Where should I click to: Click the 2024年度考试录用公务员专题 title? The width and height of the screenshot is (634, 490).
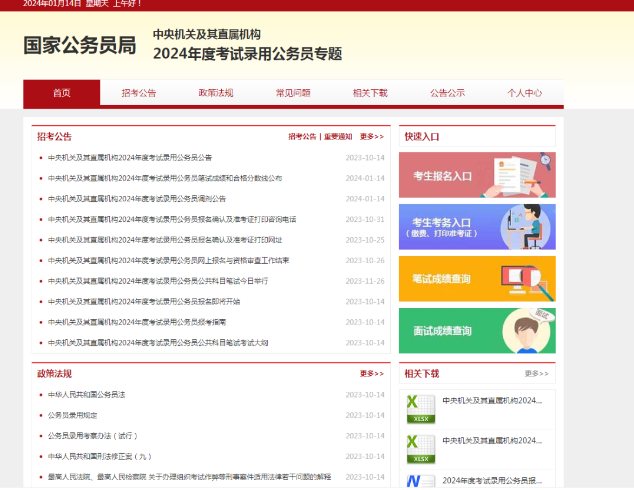tap(247, 54)
